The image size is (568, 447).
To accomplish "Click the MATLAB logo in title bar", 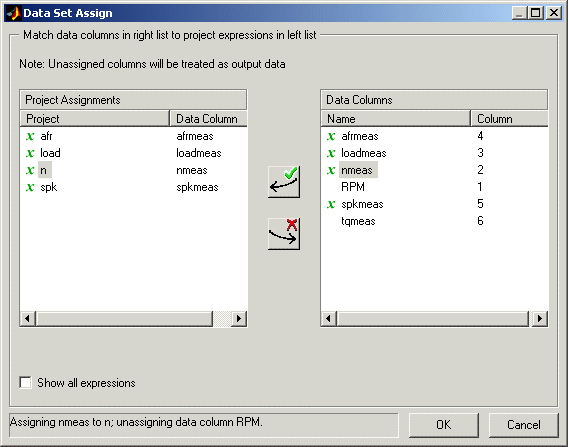I will click(13, 13).
